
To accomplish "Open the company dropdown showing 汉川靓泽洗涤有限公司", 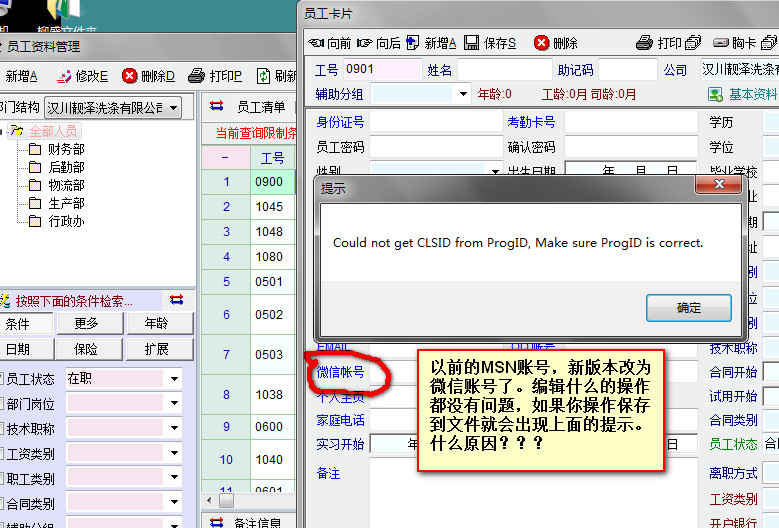I will click(174, 107).
